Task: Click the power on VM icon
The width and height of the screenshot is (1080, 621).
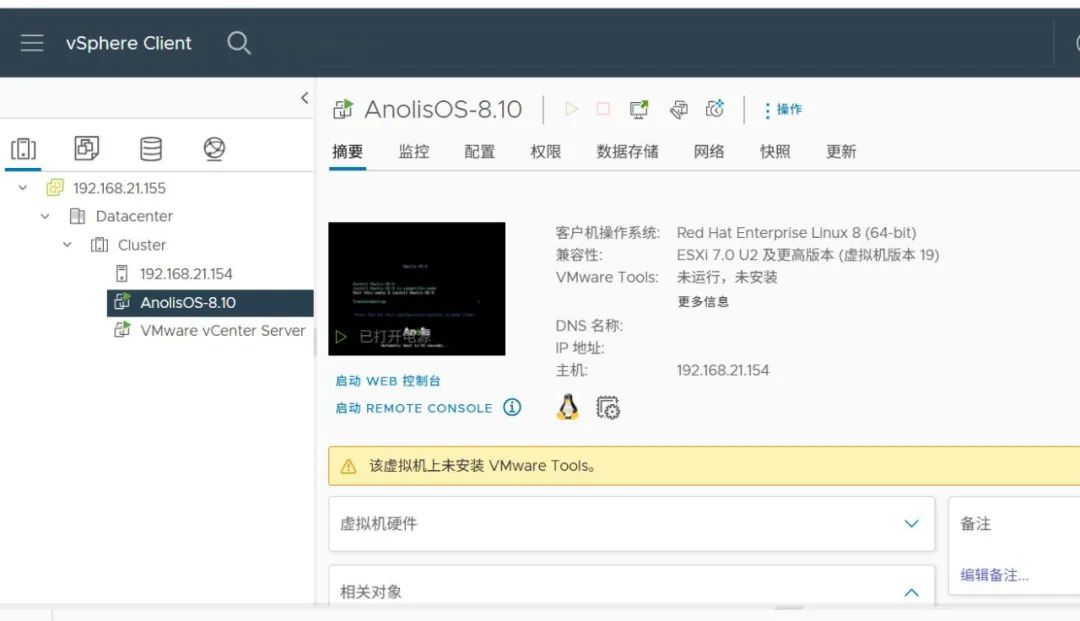Action: point(571,109)
